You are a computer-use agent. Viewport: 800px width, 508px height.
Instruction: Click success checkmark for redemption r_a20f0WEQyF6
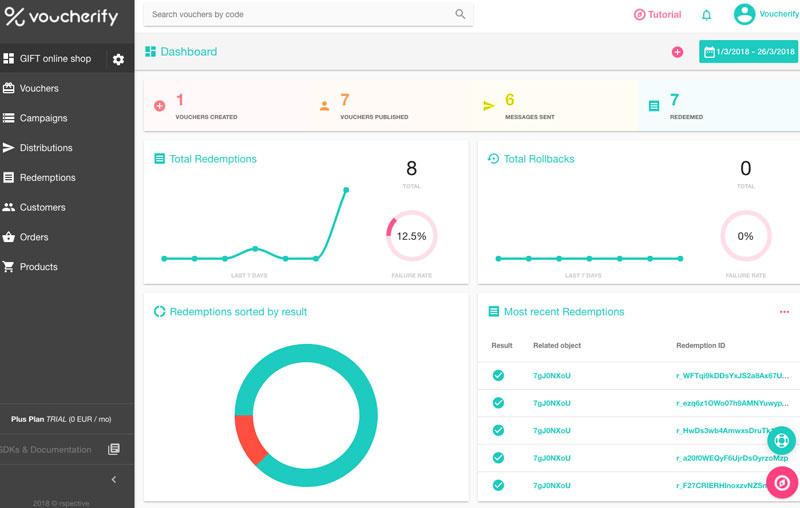pos(498,458)
